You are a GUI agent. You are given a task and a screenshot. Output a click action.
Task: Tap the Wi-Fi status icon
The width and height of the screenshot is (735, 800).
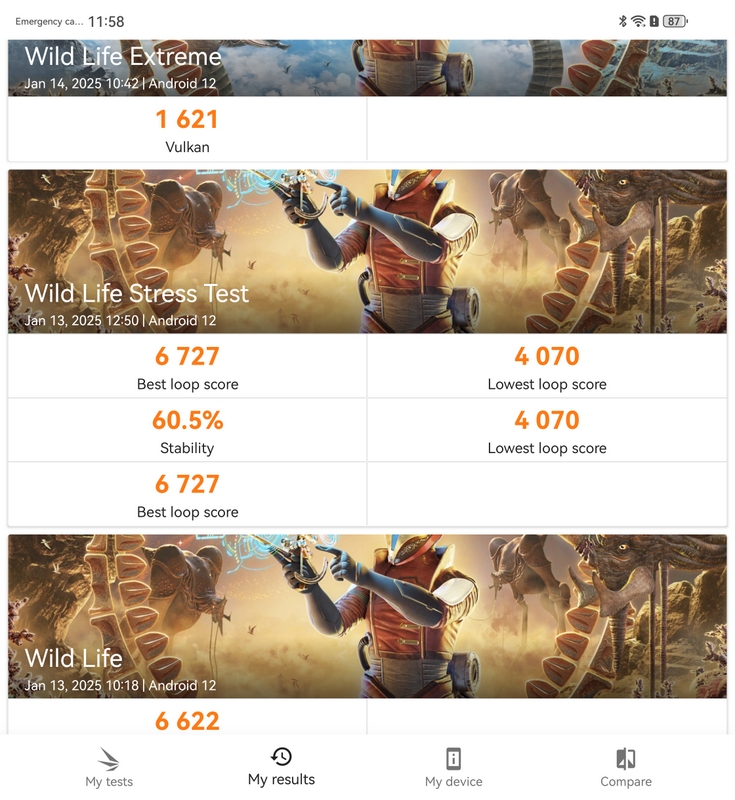637,21
